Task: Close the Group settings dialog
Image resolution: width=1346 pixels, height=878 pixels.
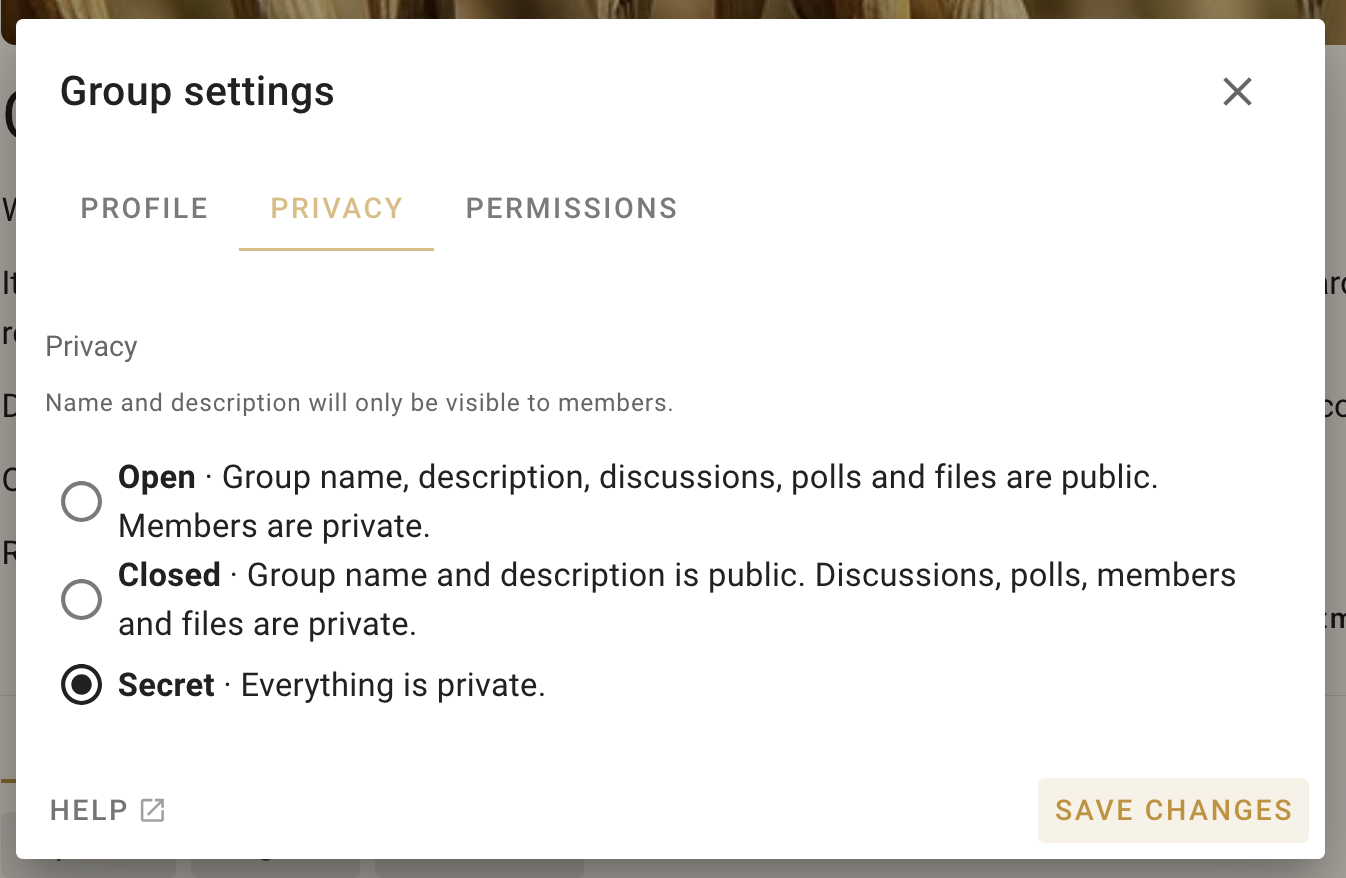Action: (1237, 92)
